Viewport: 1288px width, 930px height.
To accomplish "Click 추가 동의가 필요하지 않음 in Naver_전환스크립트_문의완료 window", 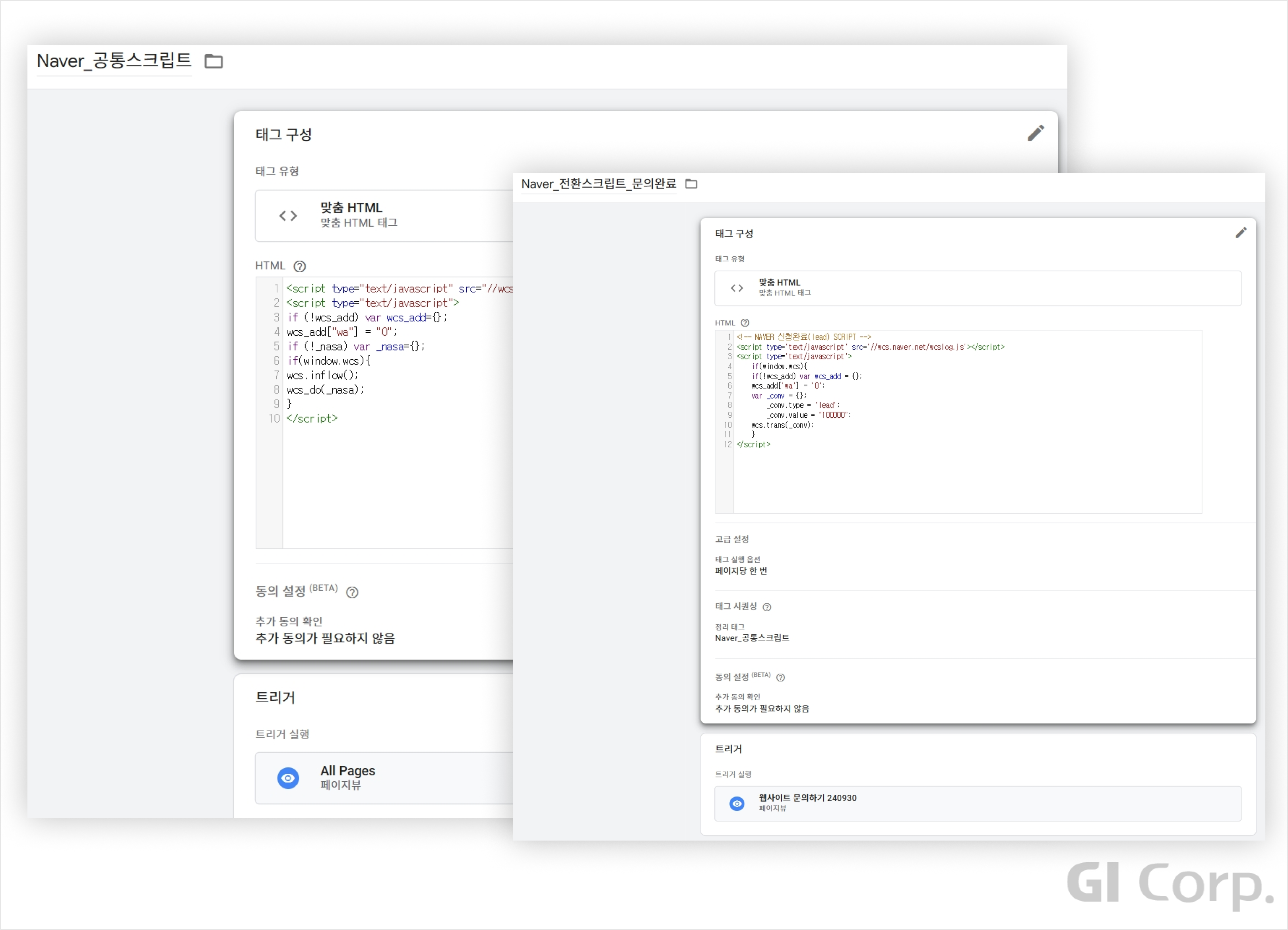I will pyautogui.click(x=762, y=709).
